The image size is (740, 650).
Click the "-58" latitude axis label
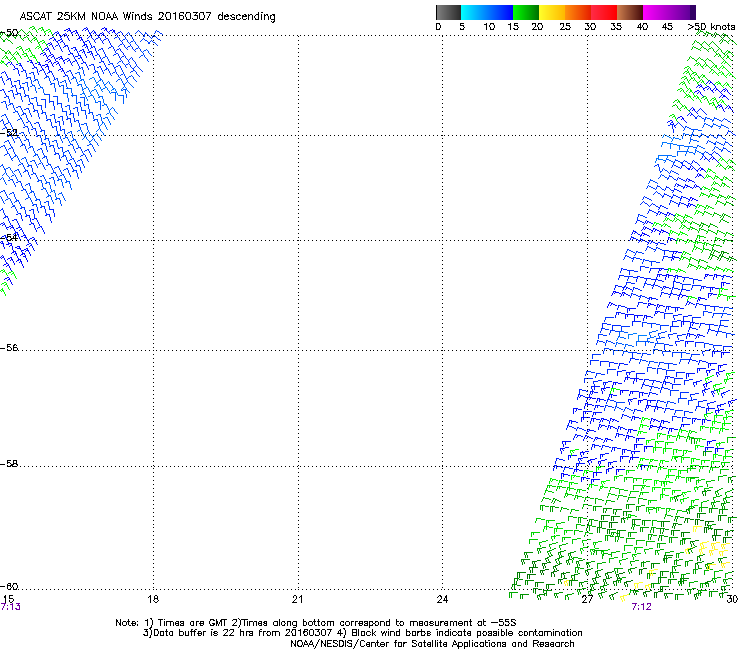[x=9, y=464]
